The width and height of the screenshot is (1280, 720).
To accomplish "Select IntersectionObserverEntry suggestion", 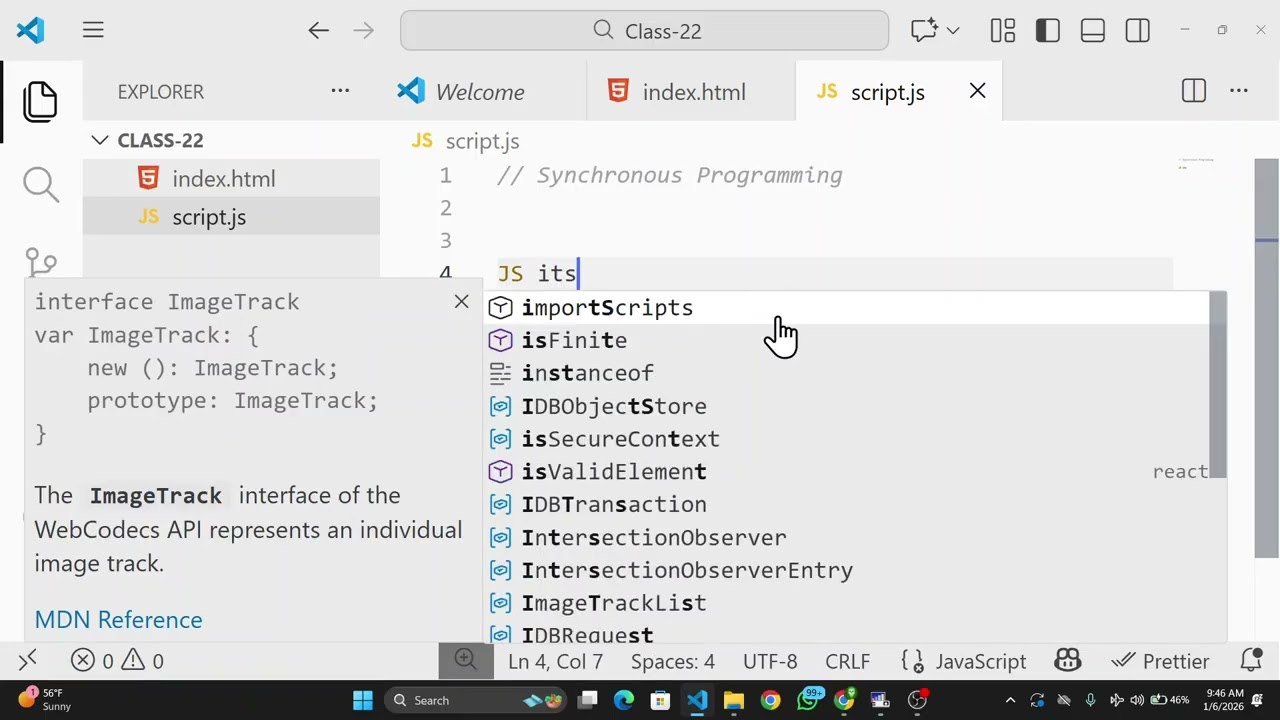I will coord(846,570).
